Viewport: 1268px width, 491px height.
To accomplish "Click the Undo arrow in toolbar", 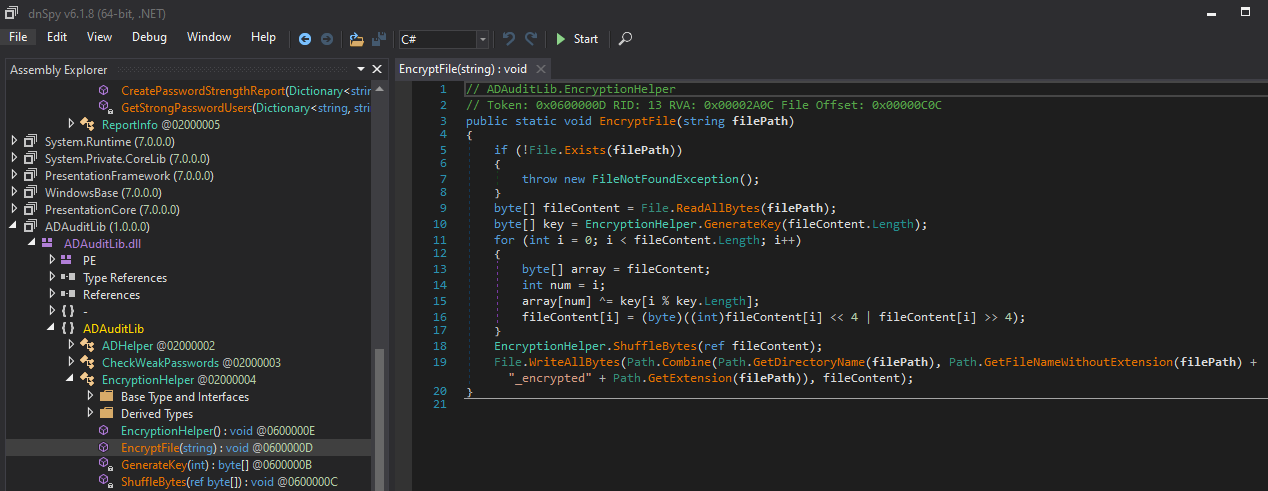I will [x=509, y=38].
